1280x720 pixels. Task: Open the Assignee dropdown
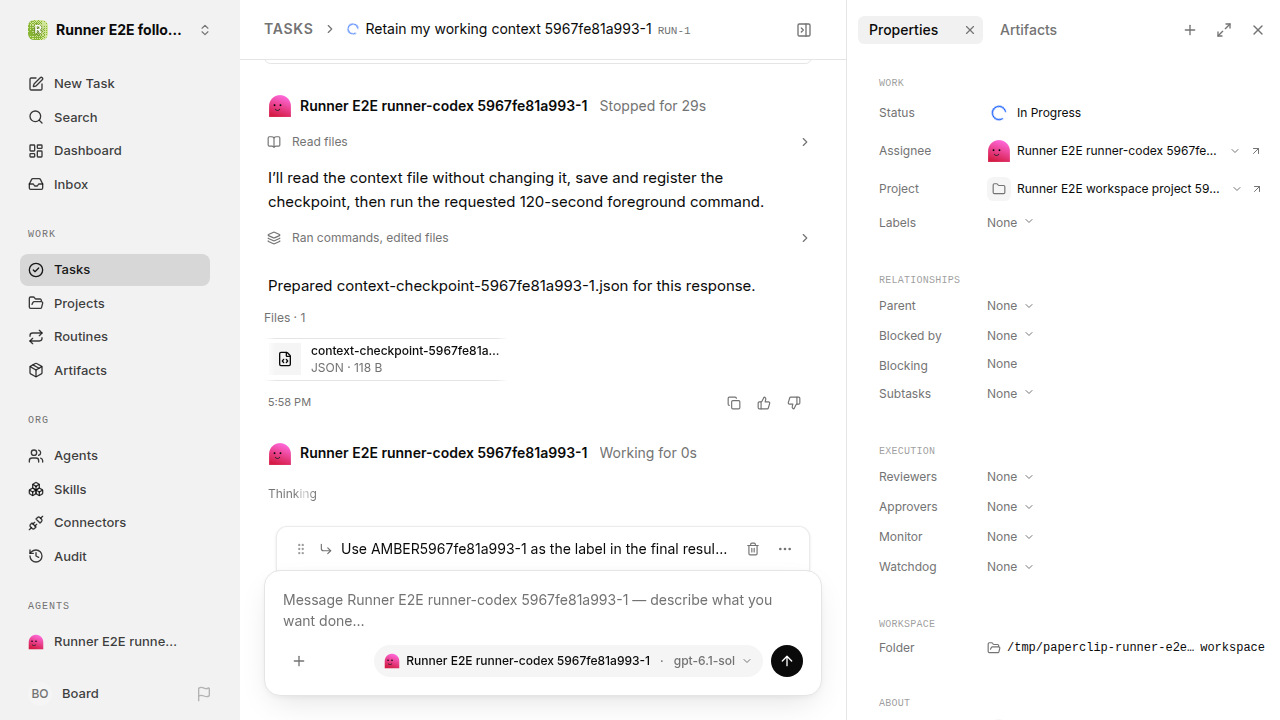pyautogui.click(x=1114, y=151)
